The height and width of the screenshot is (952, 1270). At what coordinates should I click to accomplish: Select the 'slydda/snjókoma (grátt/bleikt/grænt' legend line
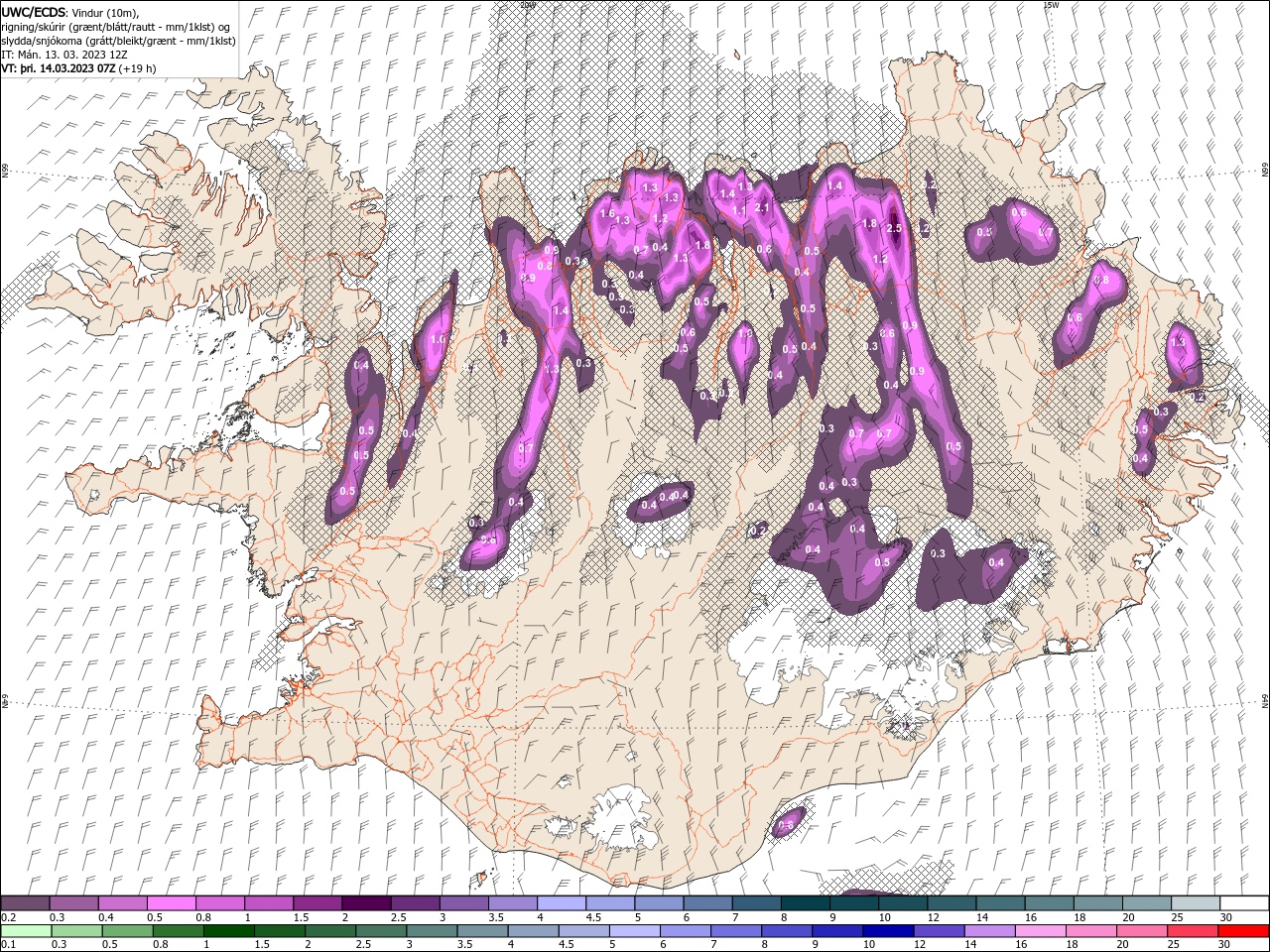(x=119, y=41)
